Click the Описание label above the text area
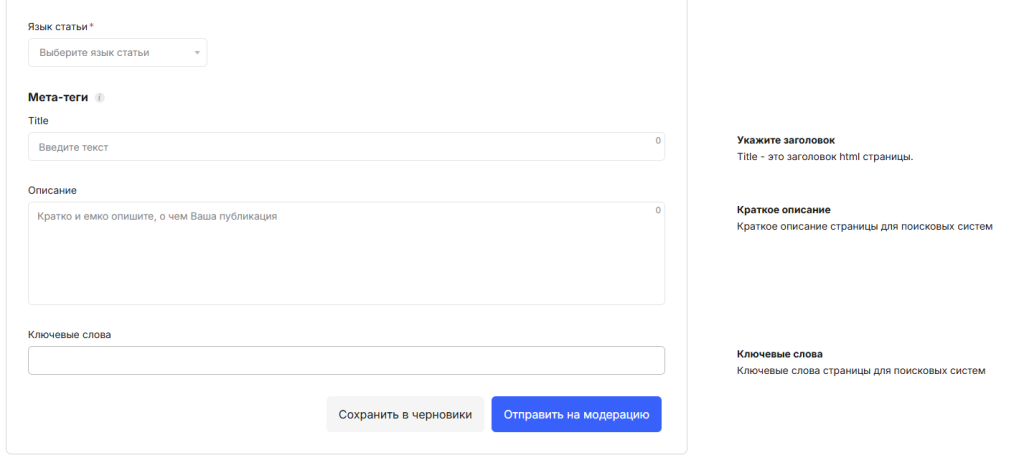Image resolution: width=1024 pixels, height=463 pixels. [53, 190]
